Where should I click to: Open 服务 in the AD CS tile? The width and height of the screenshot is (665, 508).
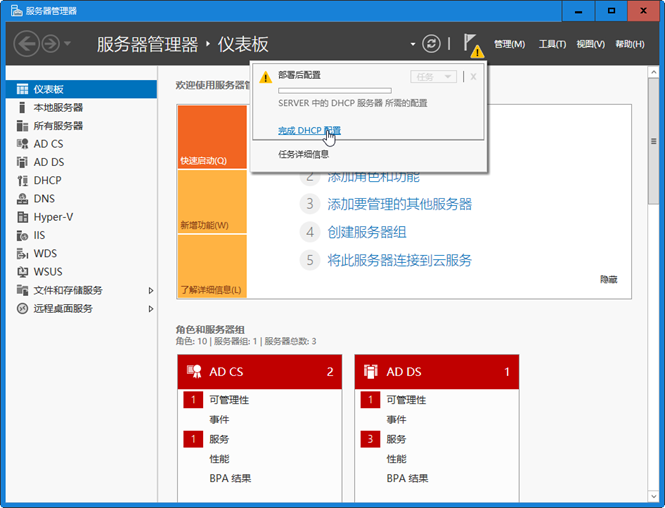click(x=219, y=439)
